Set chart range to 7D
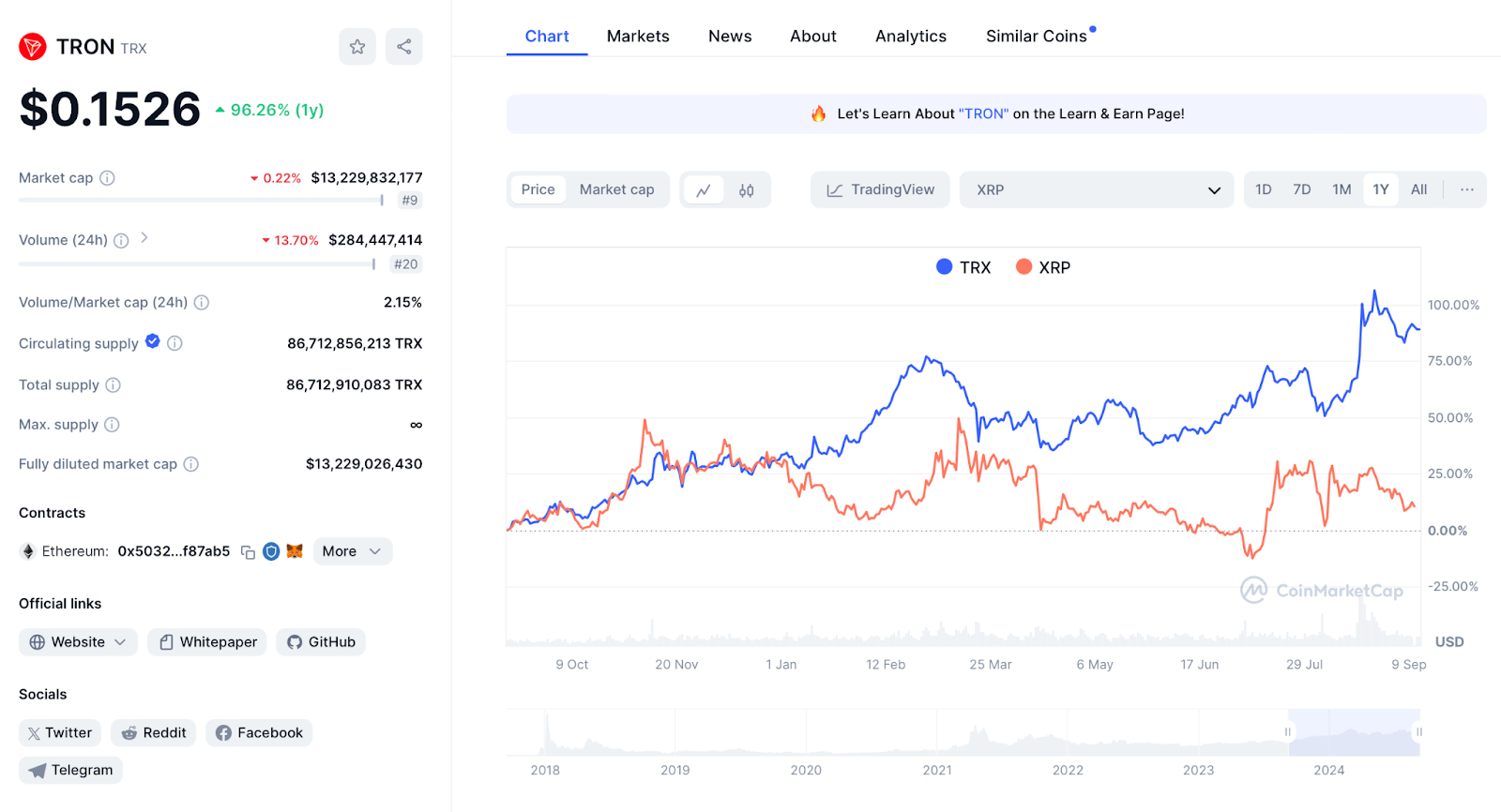 (x=1302, y=189)
